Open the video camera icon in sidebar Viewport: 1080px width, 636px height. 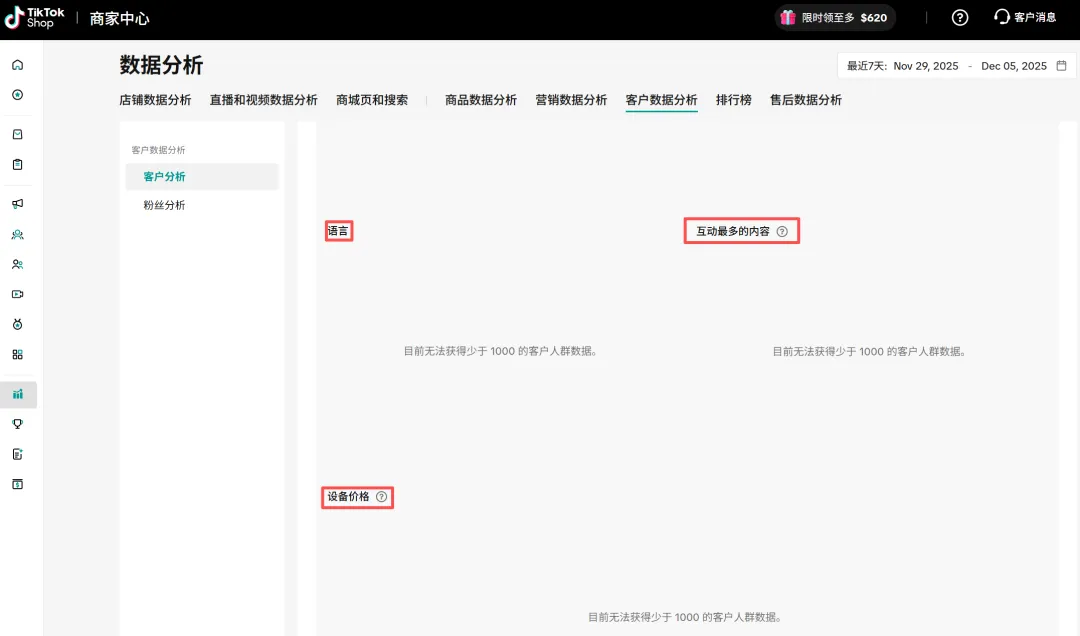17,294
